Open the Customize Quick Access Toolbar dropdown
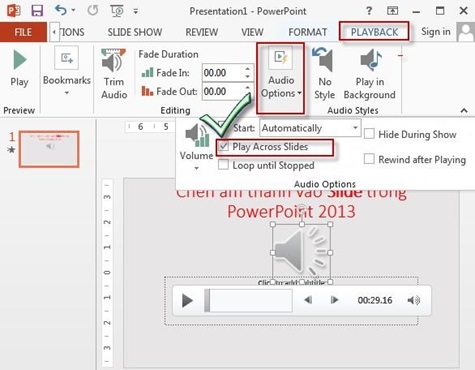The height and width of the screenshot is (370, 475). pos(136,11)
